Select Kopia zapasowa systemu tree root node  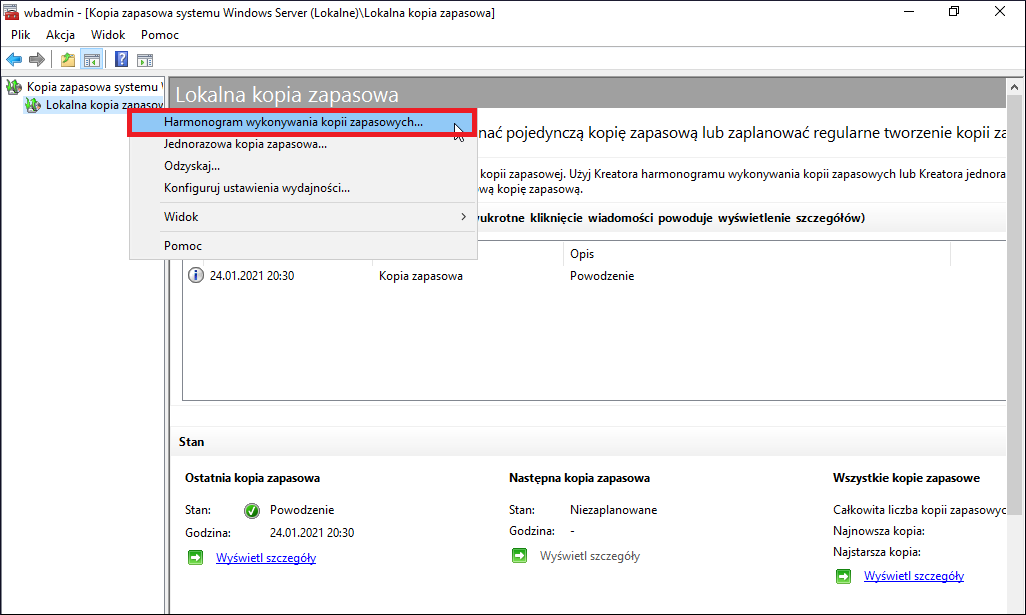92,87
